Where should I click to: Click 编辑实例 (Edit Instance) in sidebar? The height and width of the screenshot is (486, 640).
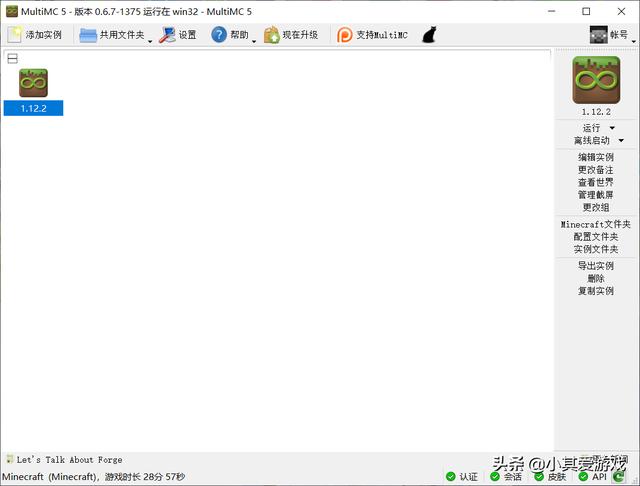pos(596,157)
